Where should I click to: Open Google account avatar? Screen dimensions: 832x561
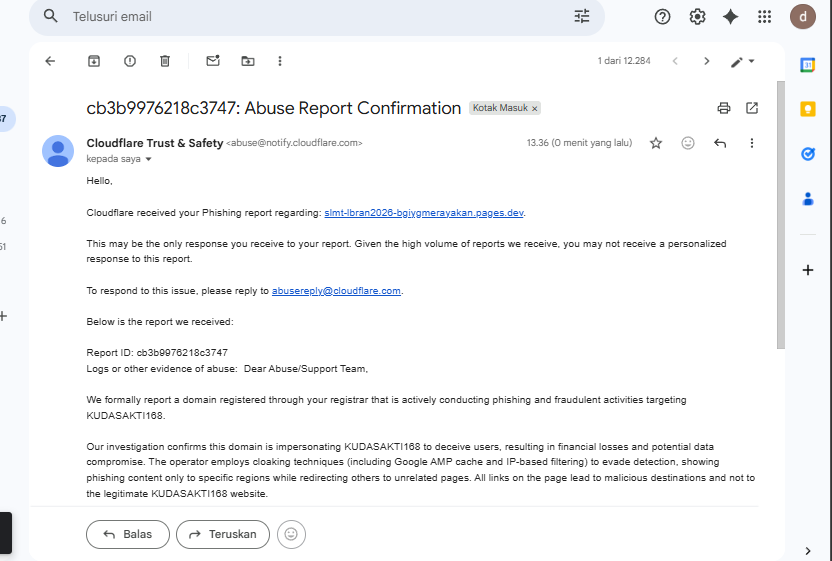[x=803, y=16]
